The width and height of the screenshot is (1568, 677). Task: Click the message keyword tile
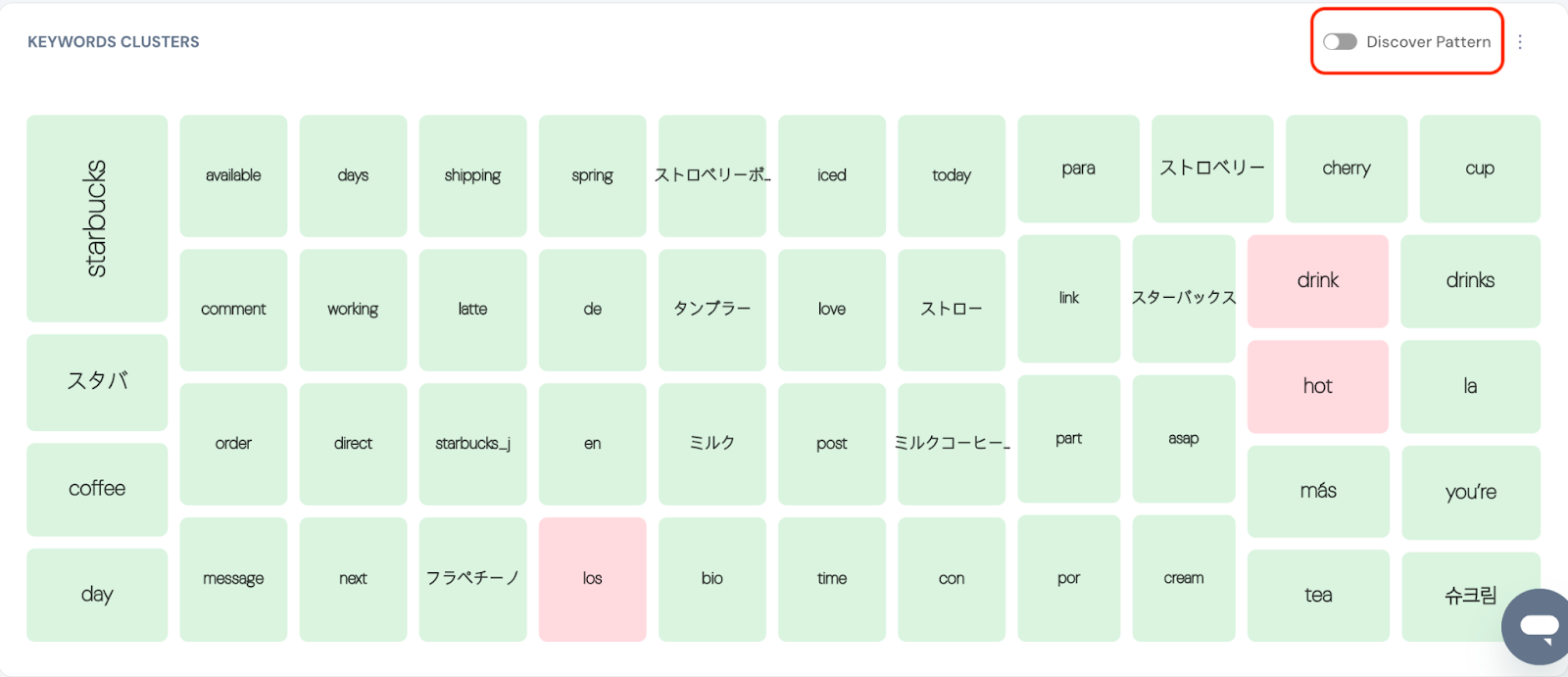click(x=233, y=579)
